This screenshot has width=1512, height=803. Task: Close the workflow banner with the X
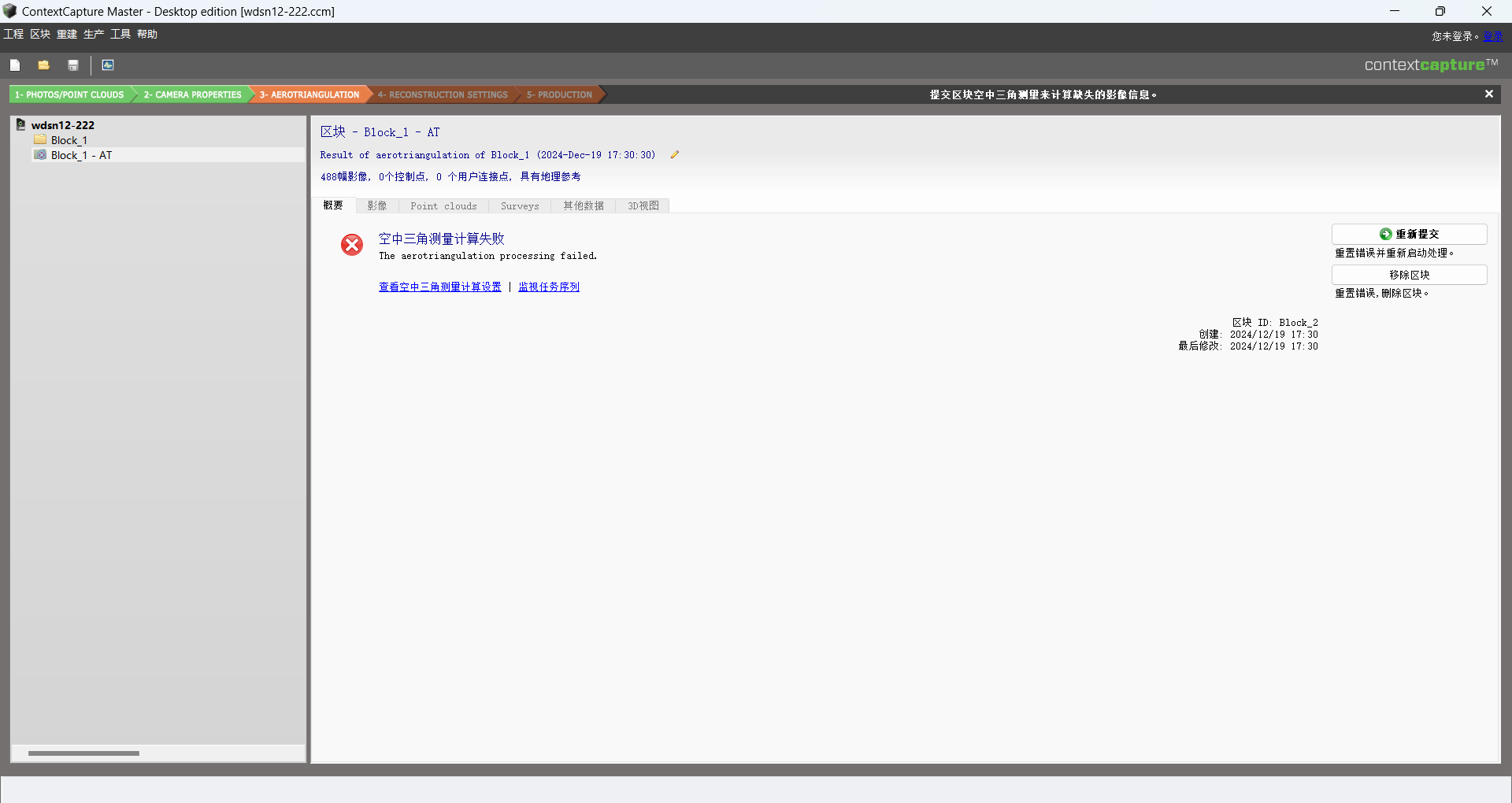1488,94
